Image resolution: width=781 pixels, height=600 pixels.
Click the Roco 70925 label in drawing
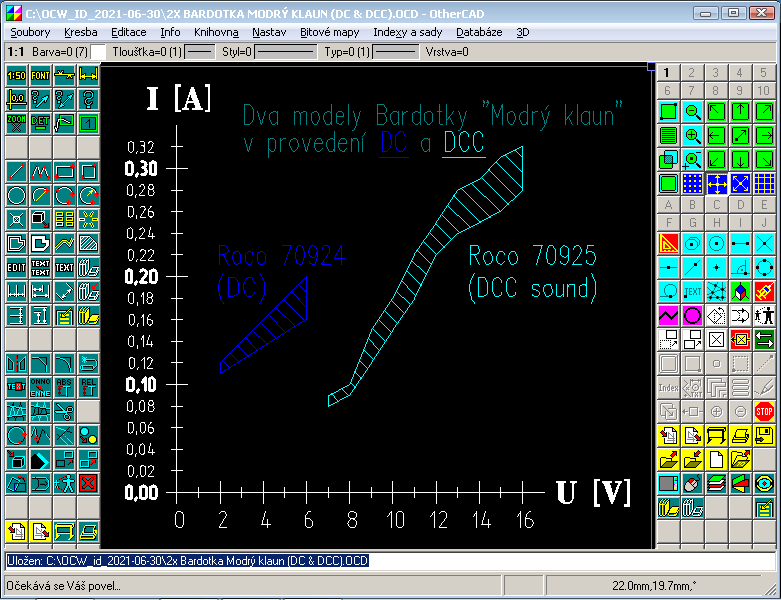(532, 256)
